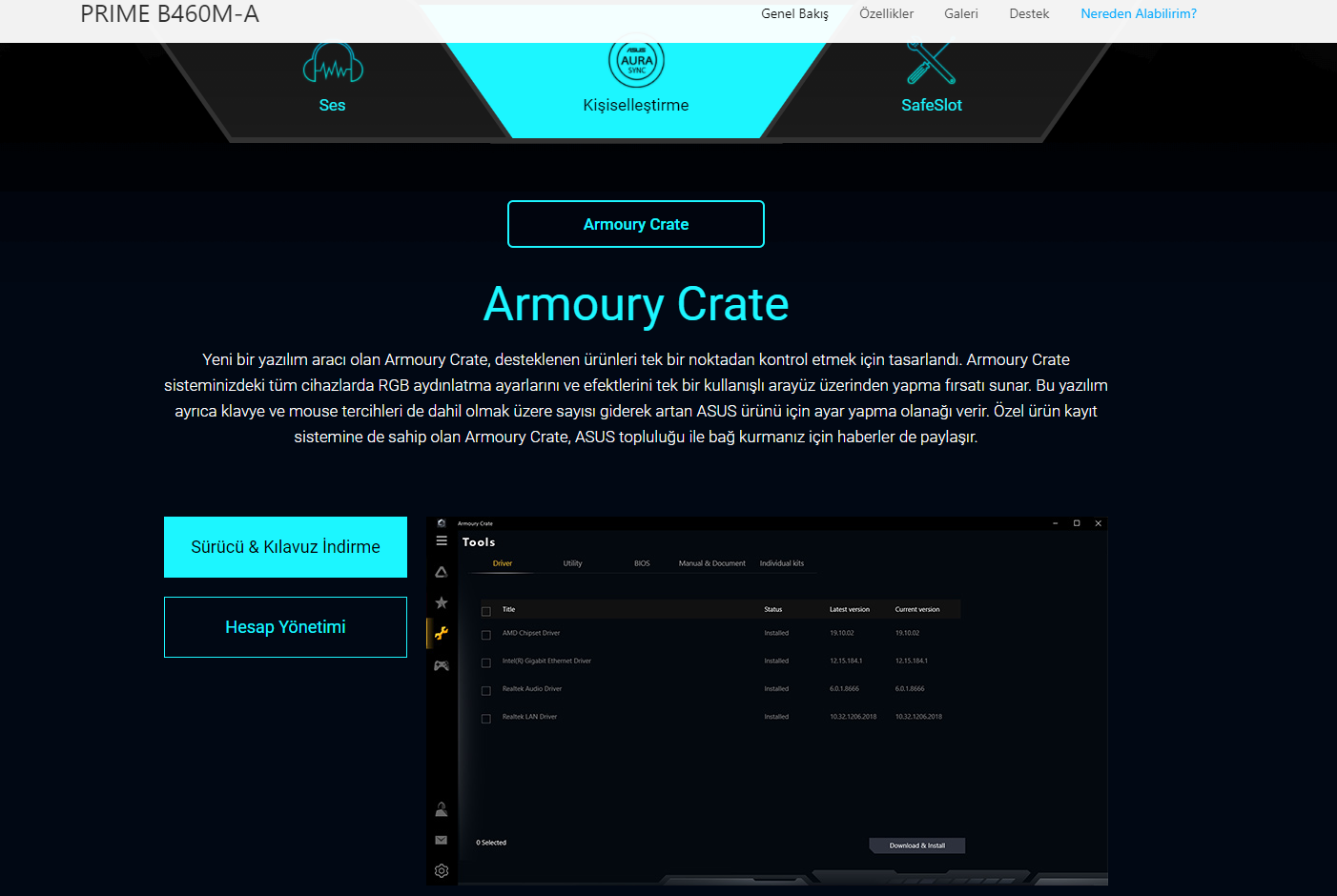Click Installed status of AMD Chipset Driver
Viewport: 1337px width, 896px height.
(776, 633)
